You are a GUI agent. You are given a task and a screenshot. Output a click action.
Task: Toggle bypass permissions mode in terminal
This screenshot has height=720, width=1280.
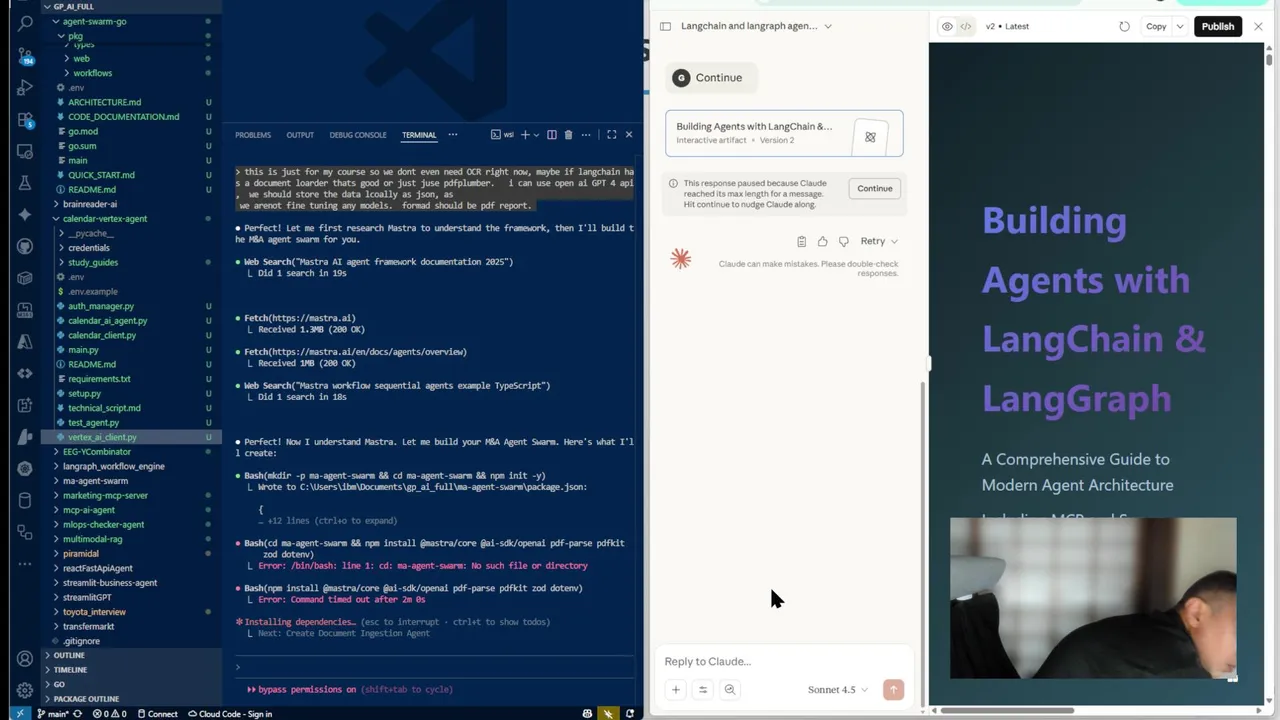click(350, 689)
